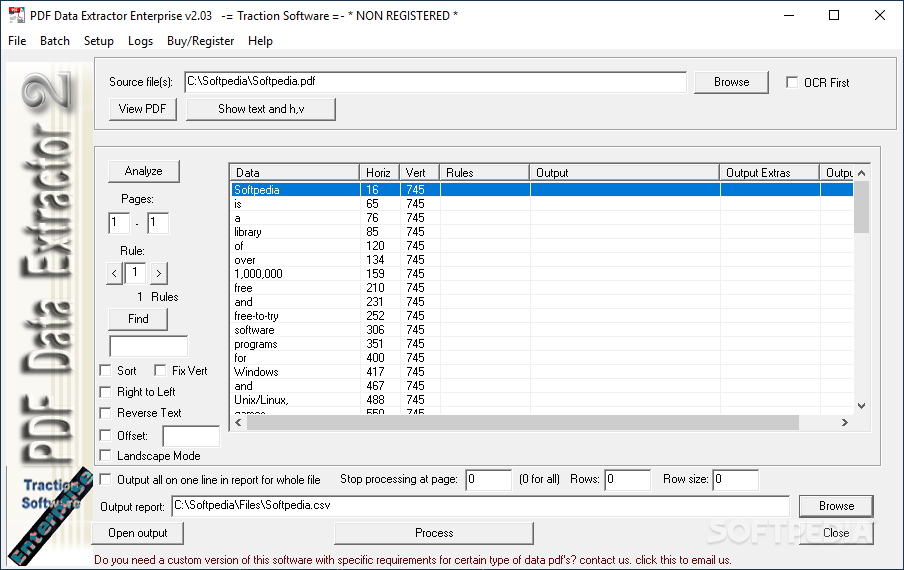This screenshot has height=570, width=904.
Task: Click the View PDF button
Action: click(142, 109)
